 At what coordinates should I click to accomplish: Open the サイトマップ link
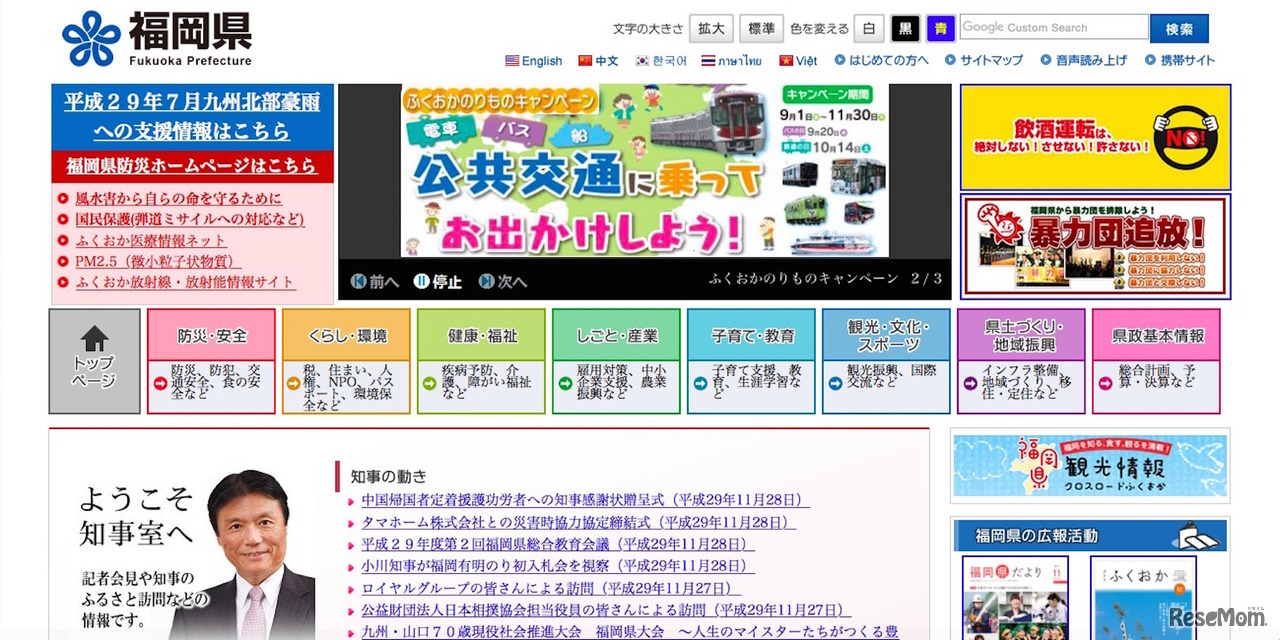(x=983, y=60)
